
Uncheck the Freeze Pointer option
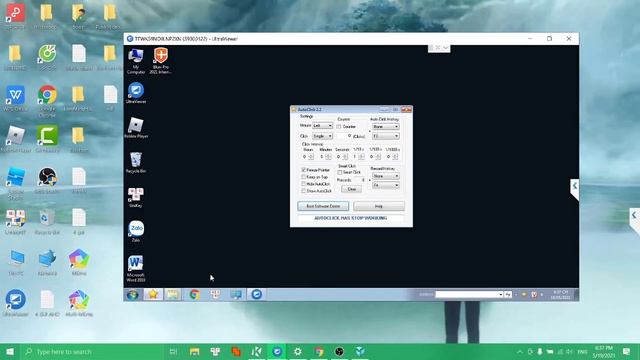(x=304, y=170)
